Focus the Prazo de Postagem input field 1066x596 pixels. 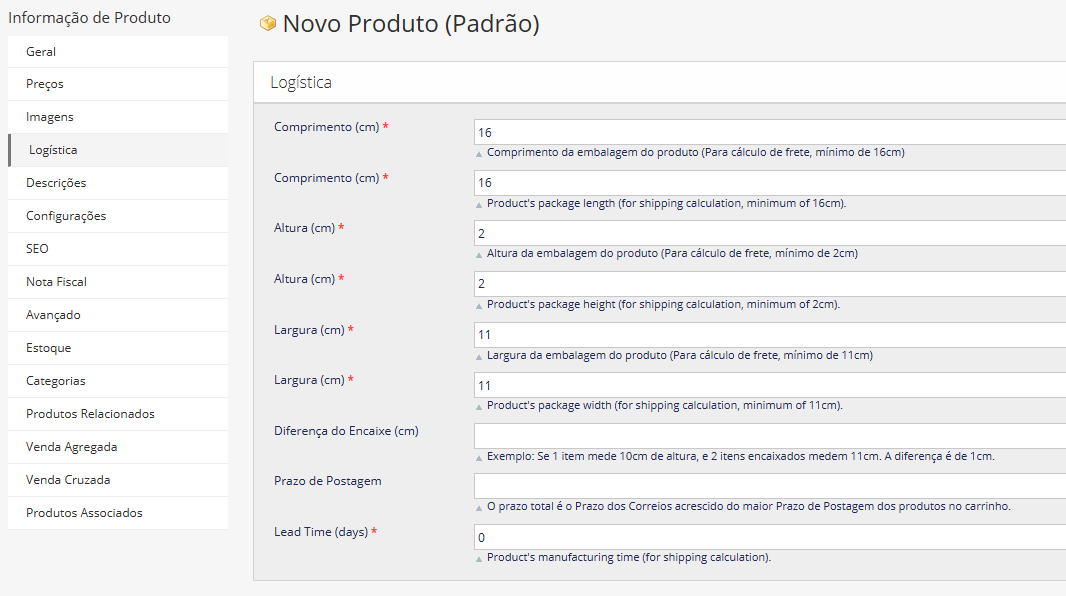[769, 486]
